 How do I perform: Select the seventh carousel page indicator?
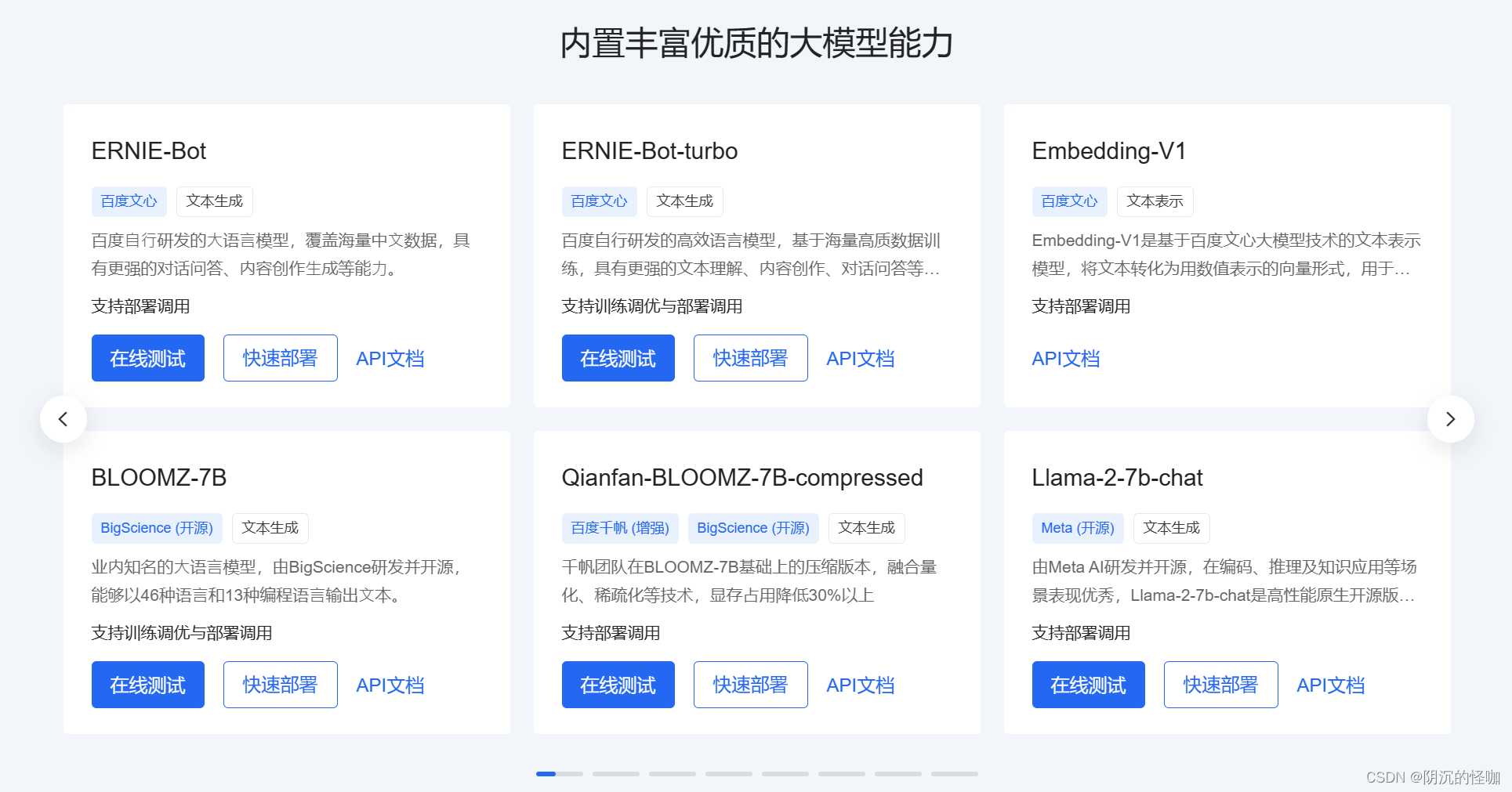pos(898,774)
